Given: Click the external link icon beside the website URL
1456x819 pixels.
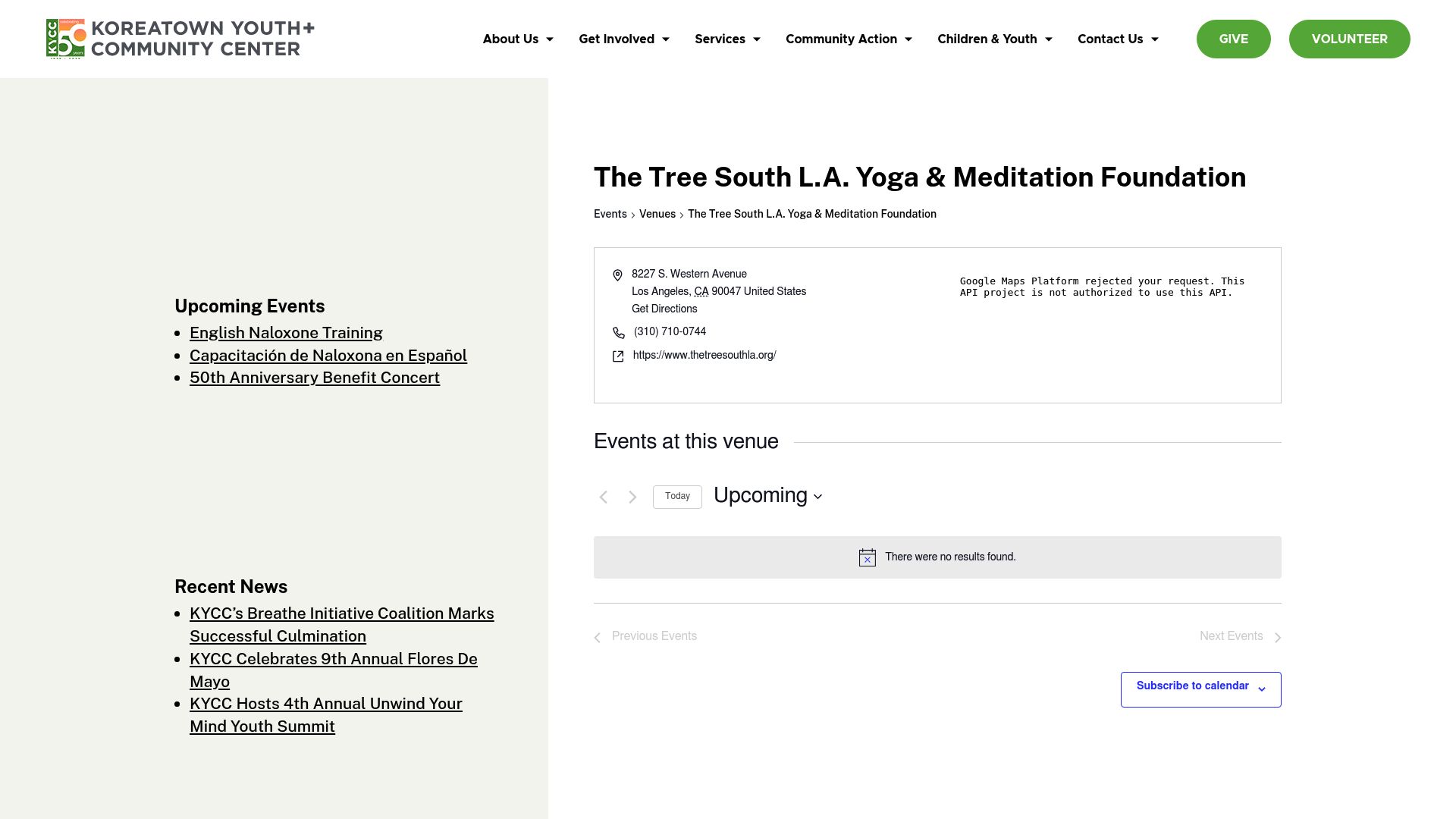Looking at the screenshot, I should 619,356.
